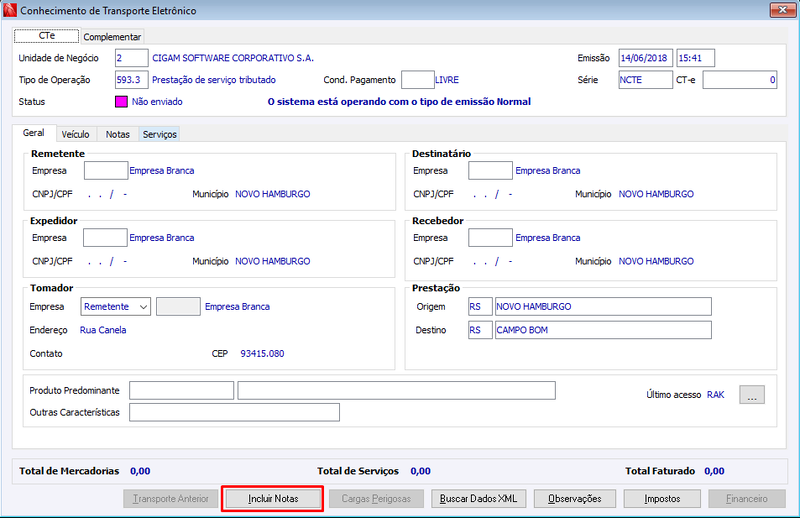
Task: Click the Emissão time field 15:41
Action: pyautogui.click(x=695, y=58)
